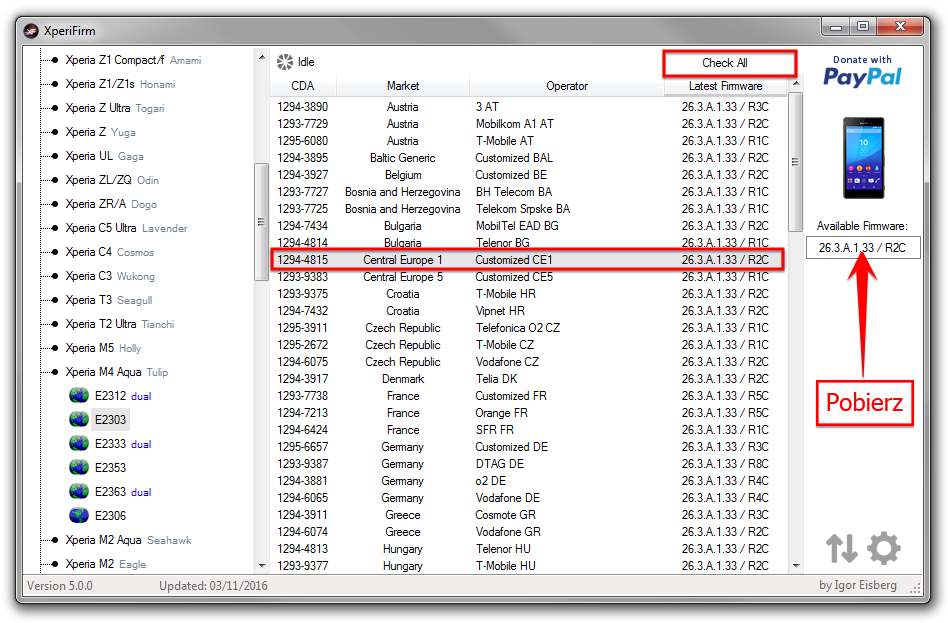This screenshot has height=623, width=948.
Task: Select the 3 AT Austria firmware row
Action: click(528, 106)
